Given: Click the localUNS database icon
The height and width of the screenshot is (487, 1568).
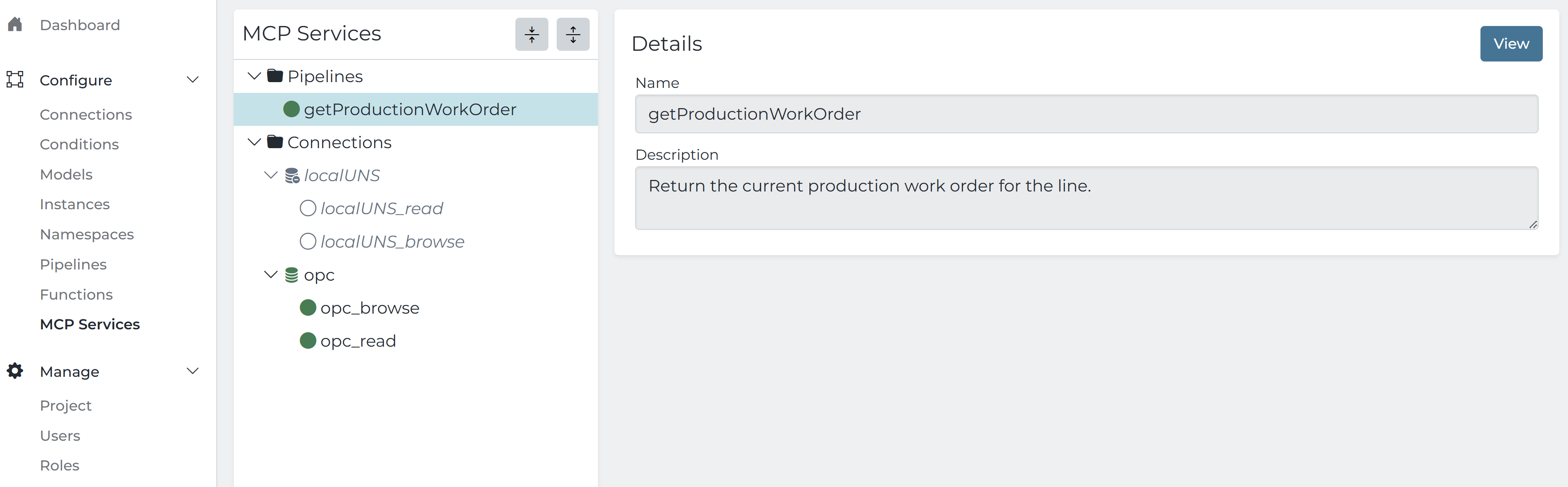Looking at the screenshot, I should [x=292, y=176].
